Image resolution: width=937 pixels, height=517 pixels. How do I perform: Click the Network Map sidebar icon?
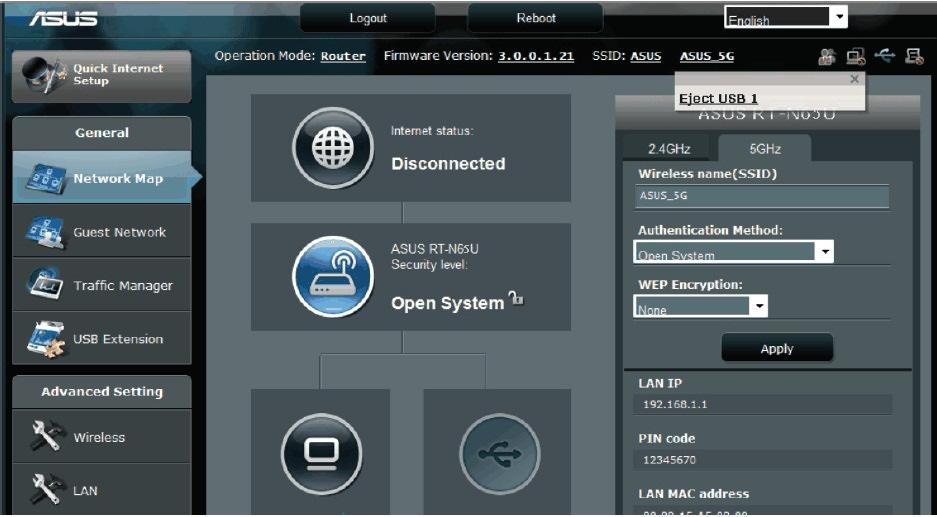pos(46,179)
